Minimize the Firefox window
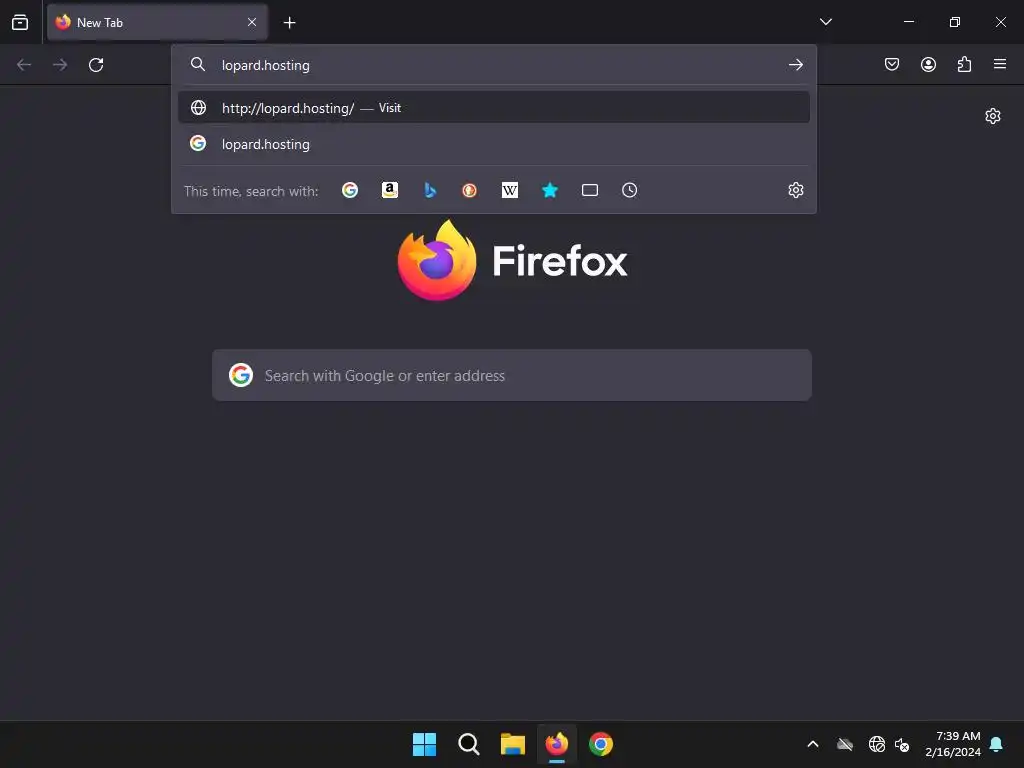Screen dimensions: 1024x768 (908, 22)
